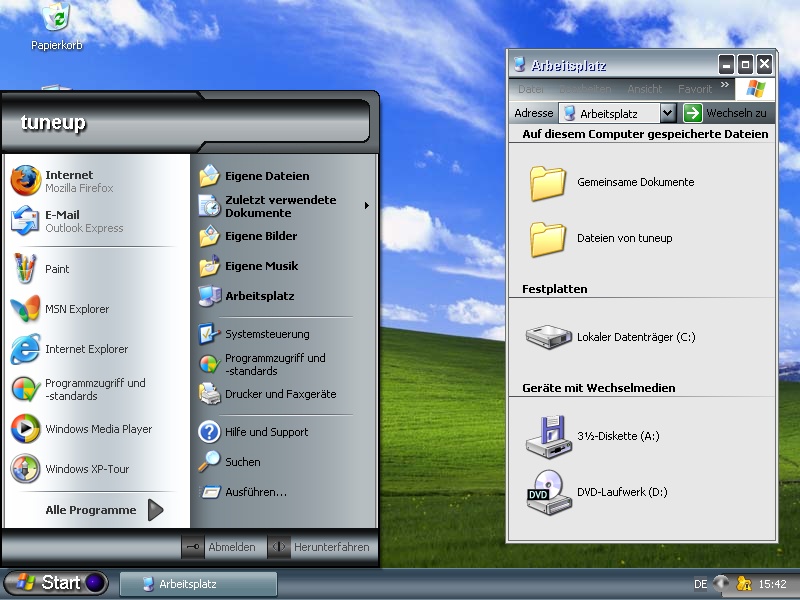
Task: Launch the Windows XP-Tour icon
Action: (x=26, y=468)
